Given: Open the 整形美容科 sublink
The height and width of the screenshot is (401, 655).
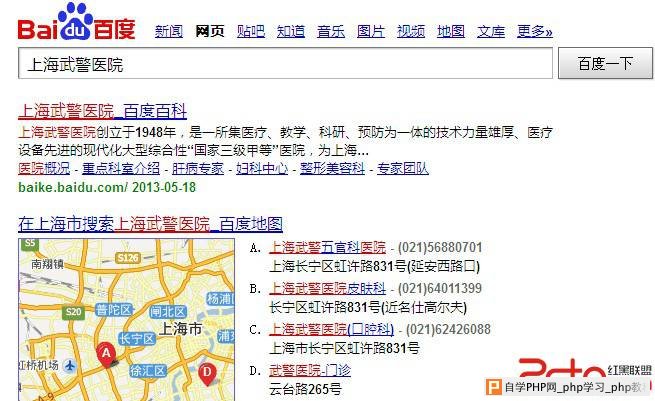Looking at the screenshot, I should (333, 168).
